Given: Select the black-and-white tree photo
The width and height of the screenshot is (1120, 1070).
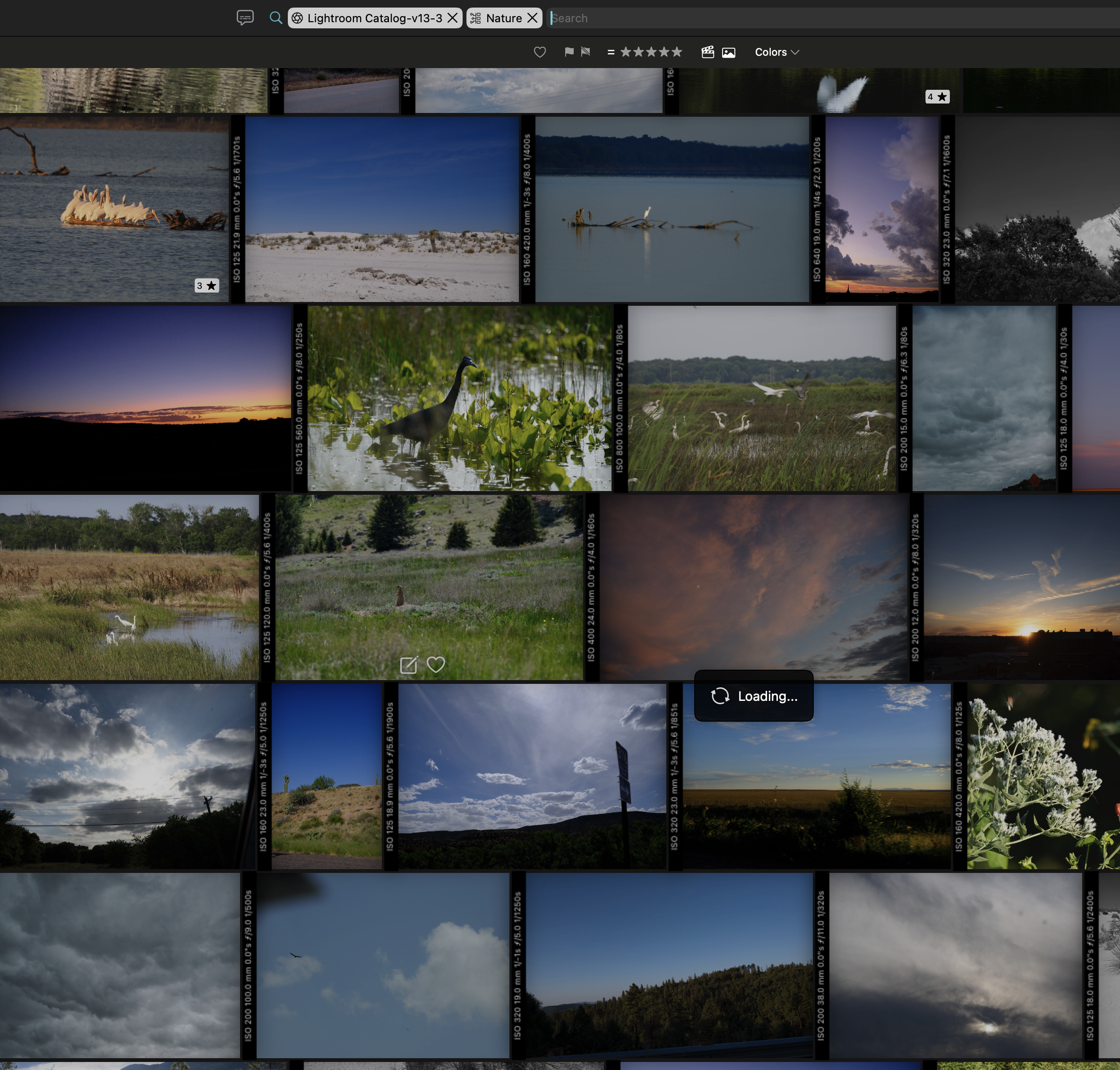Looking at the screenshot, I should click(1037, 209).
